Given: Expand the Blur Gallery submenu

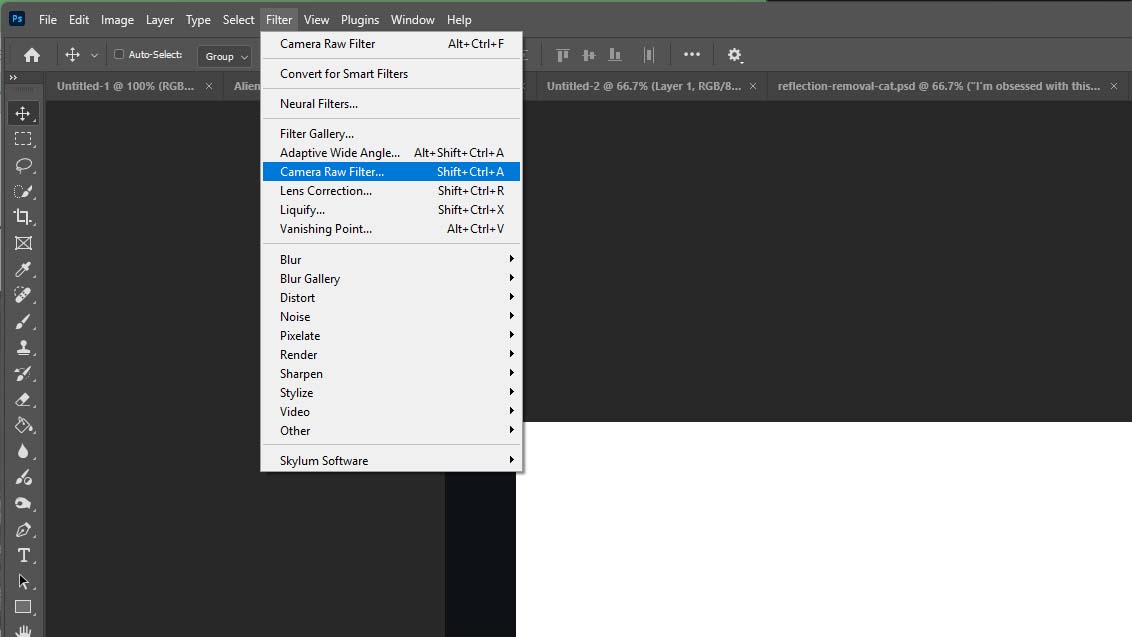Looking at the screenshot, I should [391, 278].
